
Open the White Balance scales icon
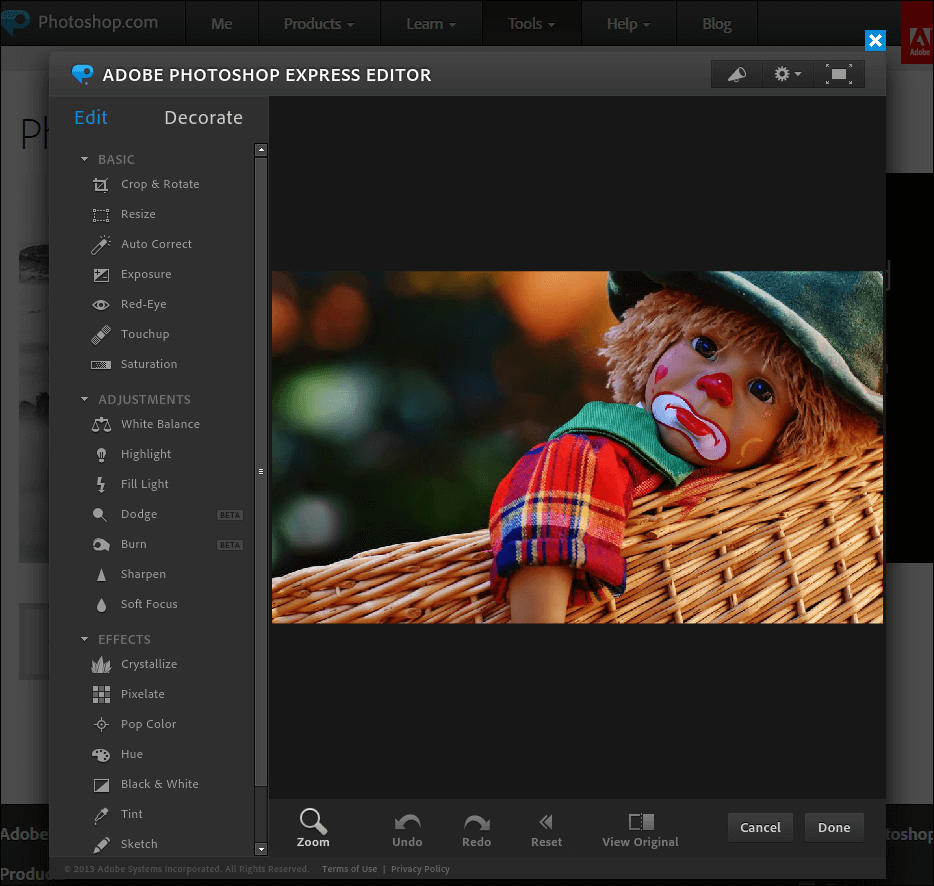click(101, 425)
